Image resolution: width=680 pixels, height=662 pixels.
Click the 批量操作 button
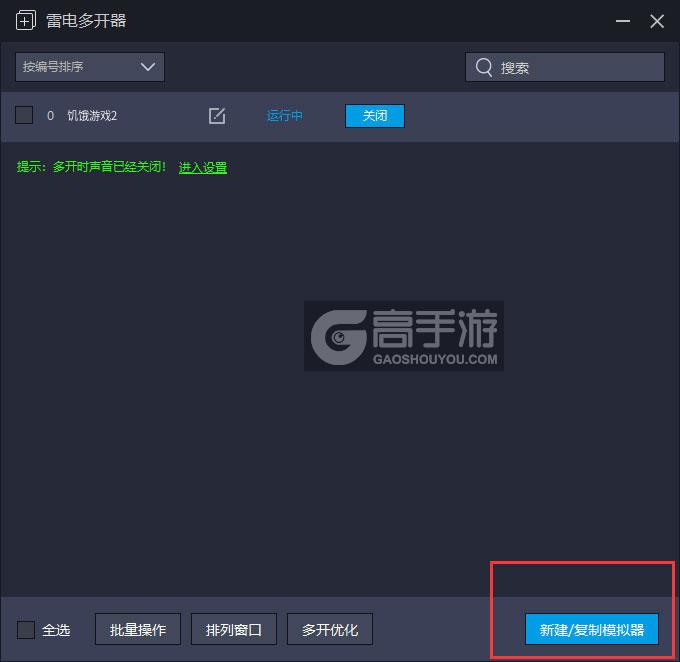click(x=138, y=629)
